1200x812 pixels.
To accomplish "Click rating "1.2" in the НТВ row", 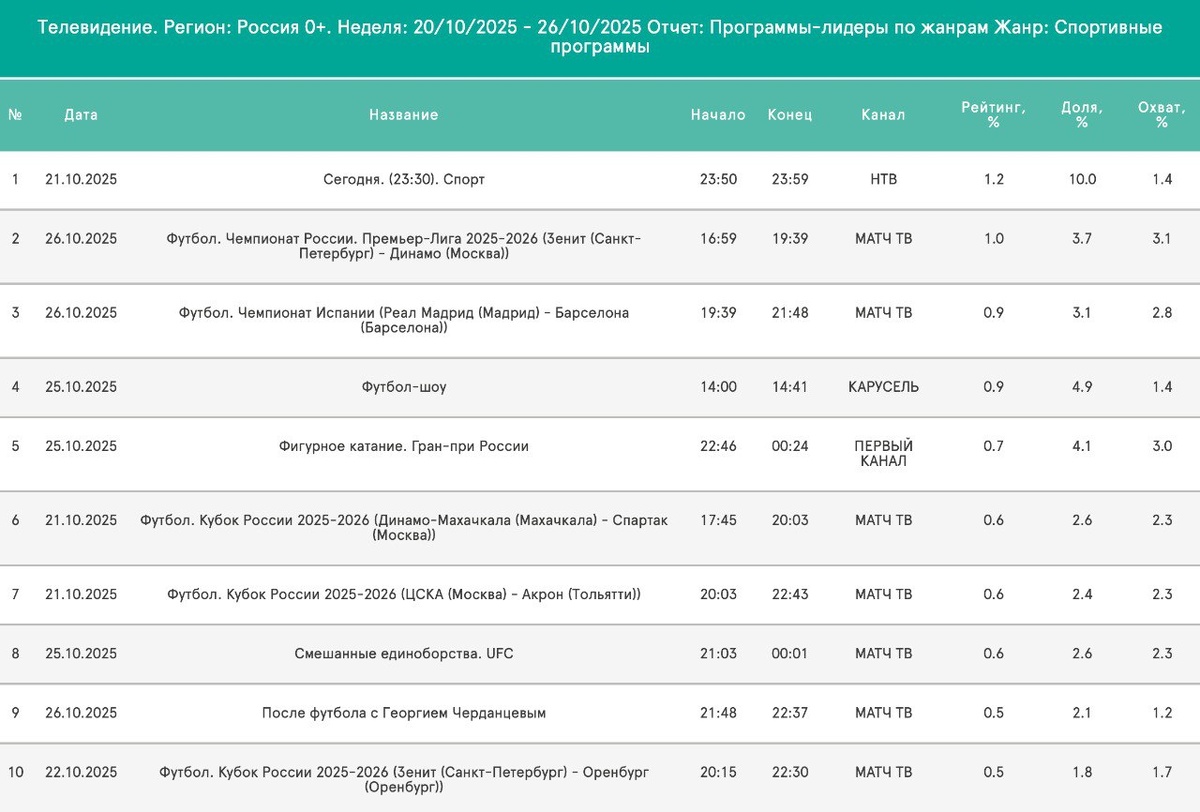I will tap(994, 180).
